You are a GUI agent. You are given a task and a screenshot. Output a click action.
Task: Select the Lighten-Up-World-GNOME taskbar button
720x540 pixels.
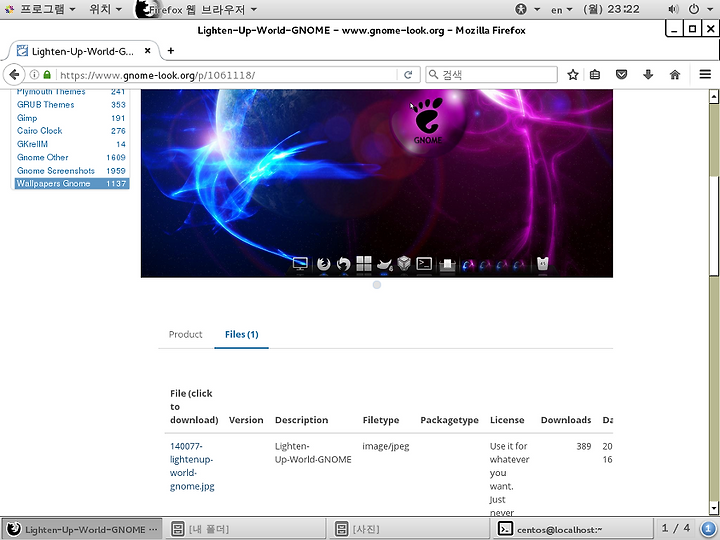(x=82, y=529)
